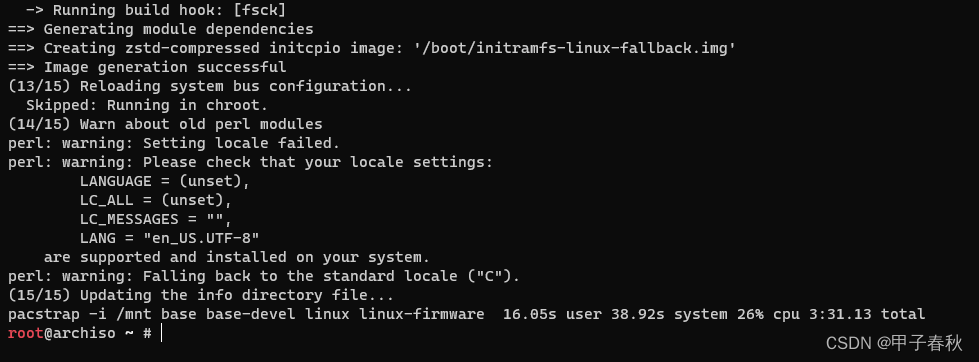
Task: Click the initramfs-linux-fallback.img path
Action: pos(574,48)
